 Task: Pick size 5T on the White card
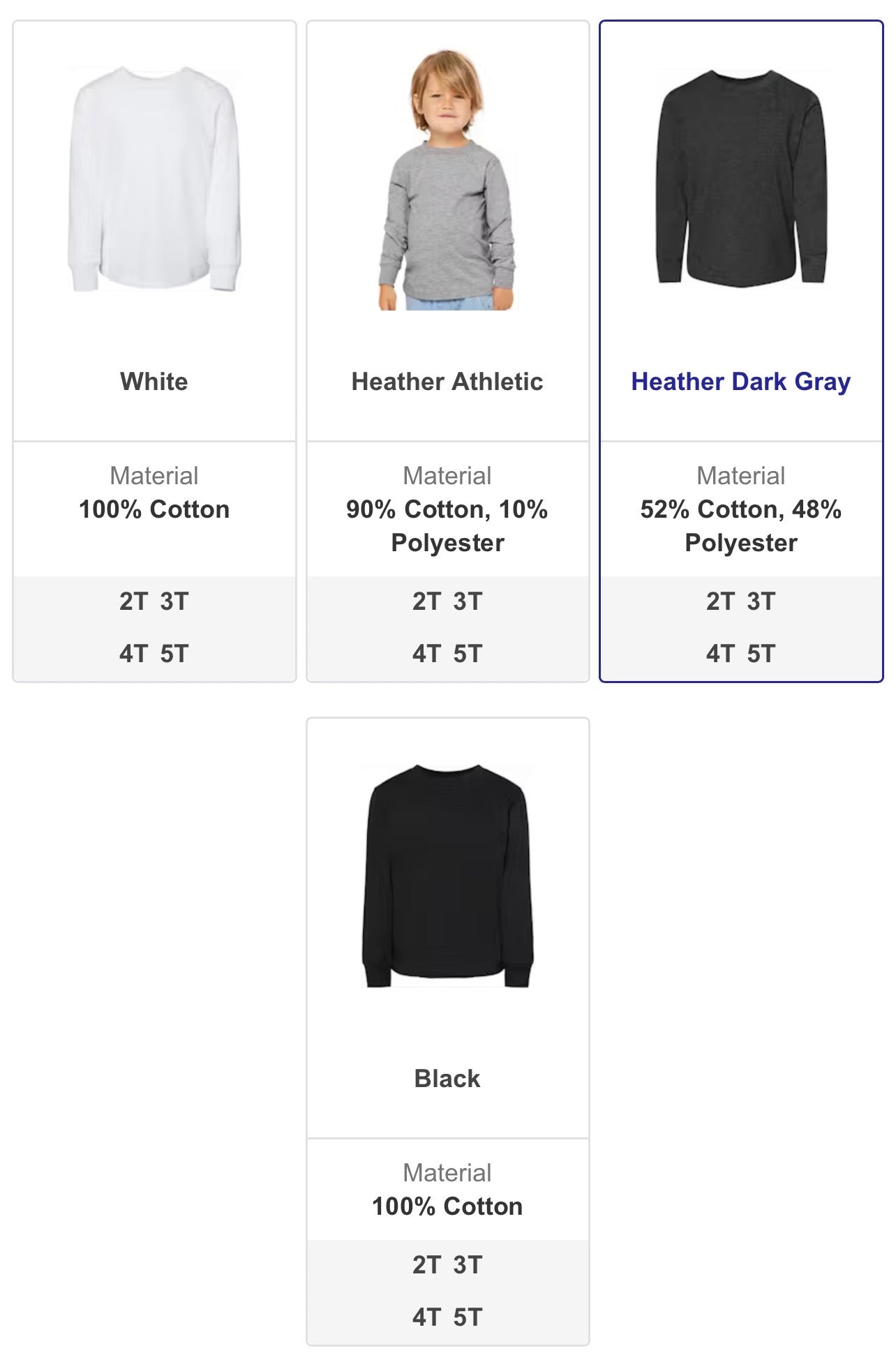click(174, 654)
